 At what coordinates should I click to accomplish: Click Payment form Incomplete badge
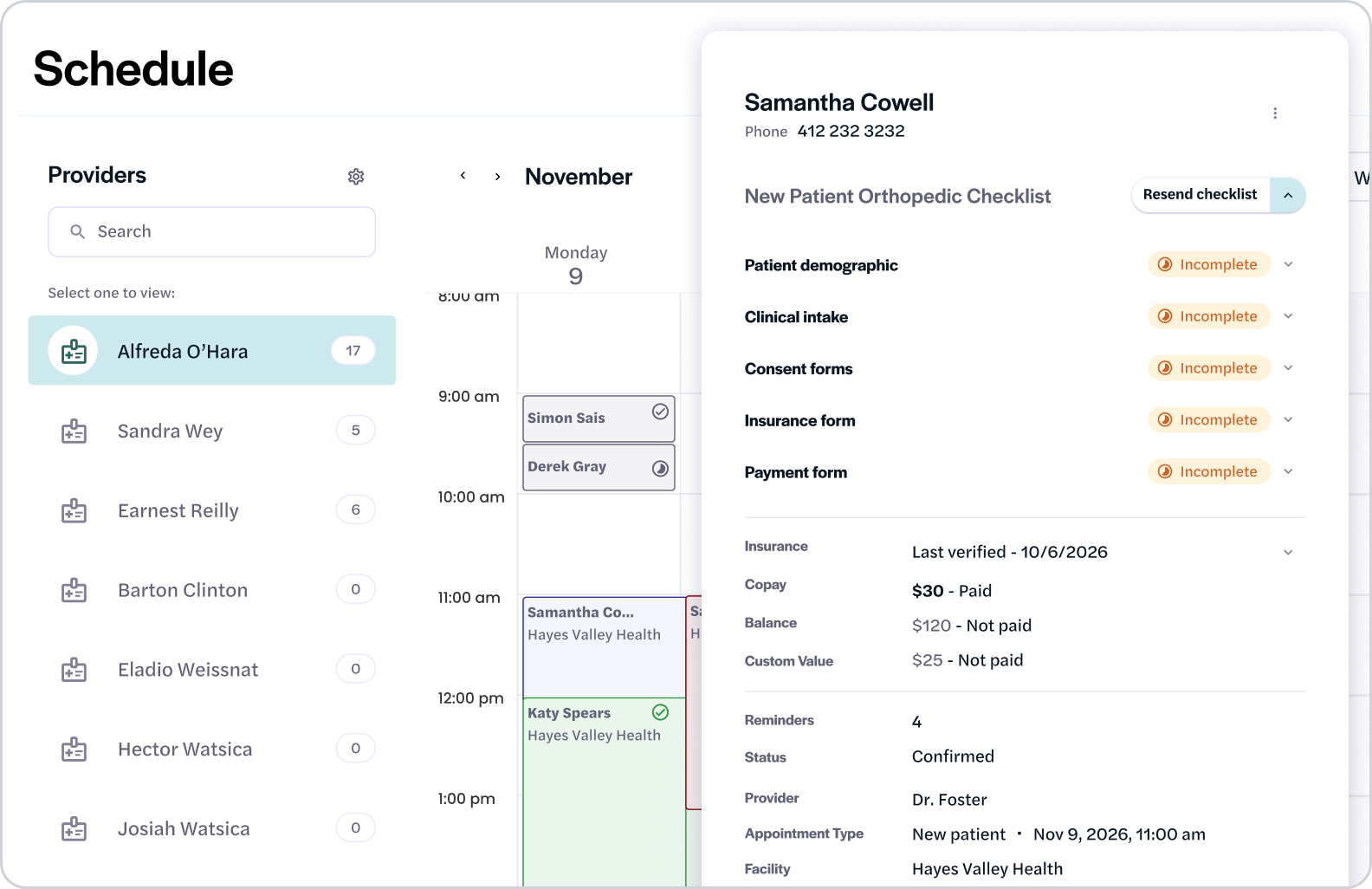(1209, 471)
